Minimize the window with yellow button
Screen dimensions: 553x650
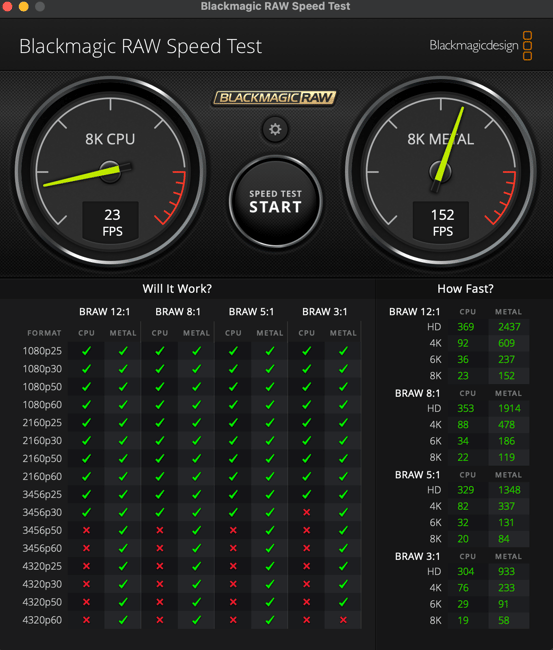(24, 6)
